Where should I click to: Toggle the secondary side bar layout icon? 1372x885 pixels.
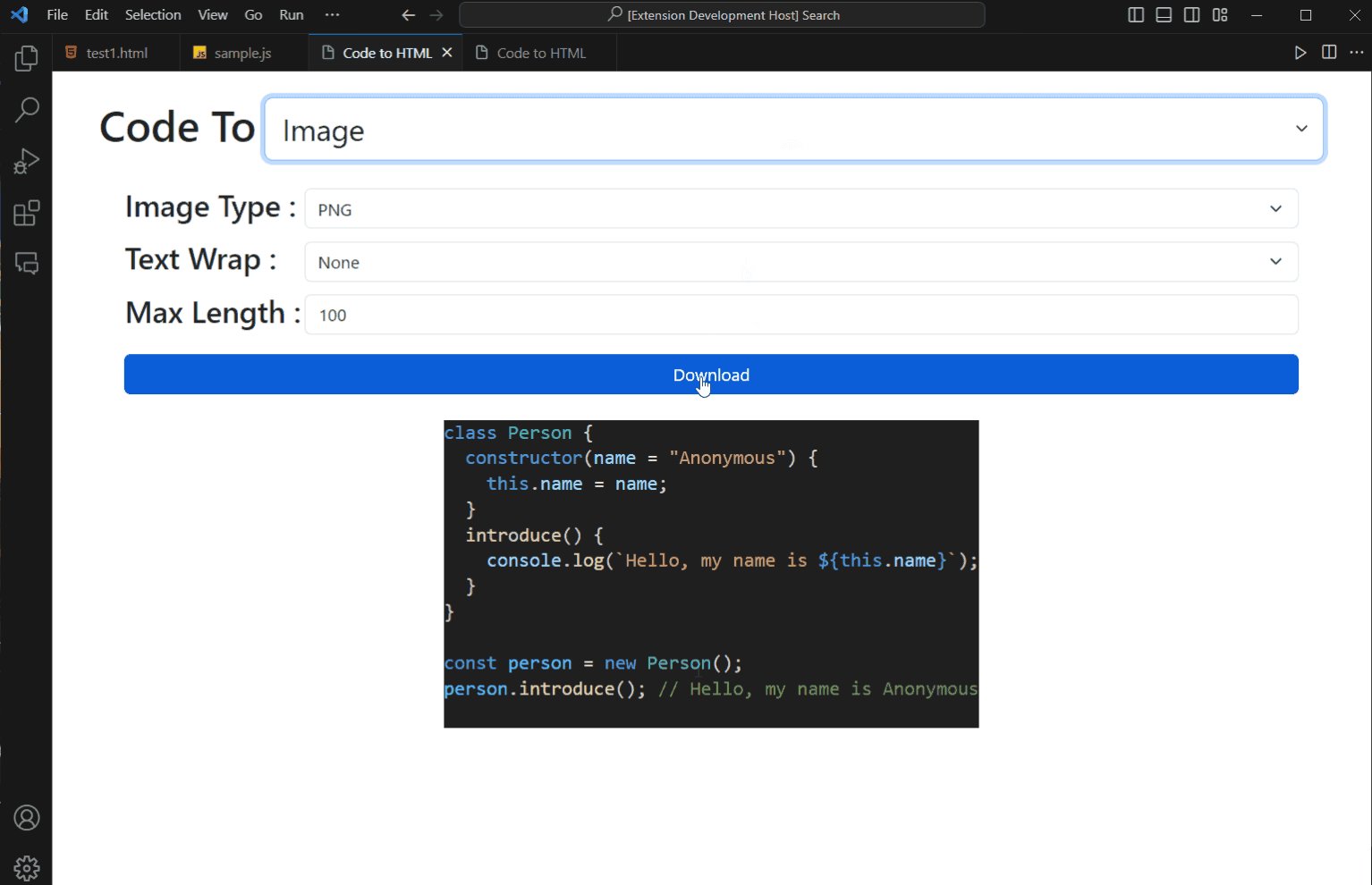(1191, 15)
